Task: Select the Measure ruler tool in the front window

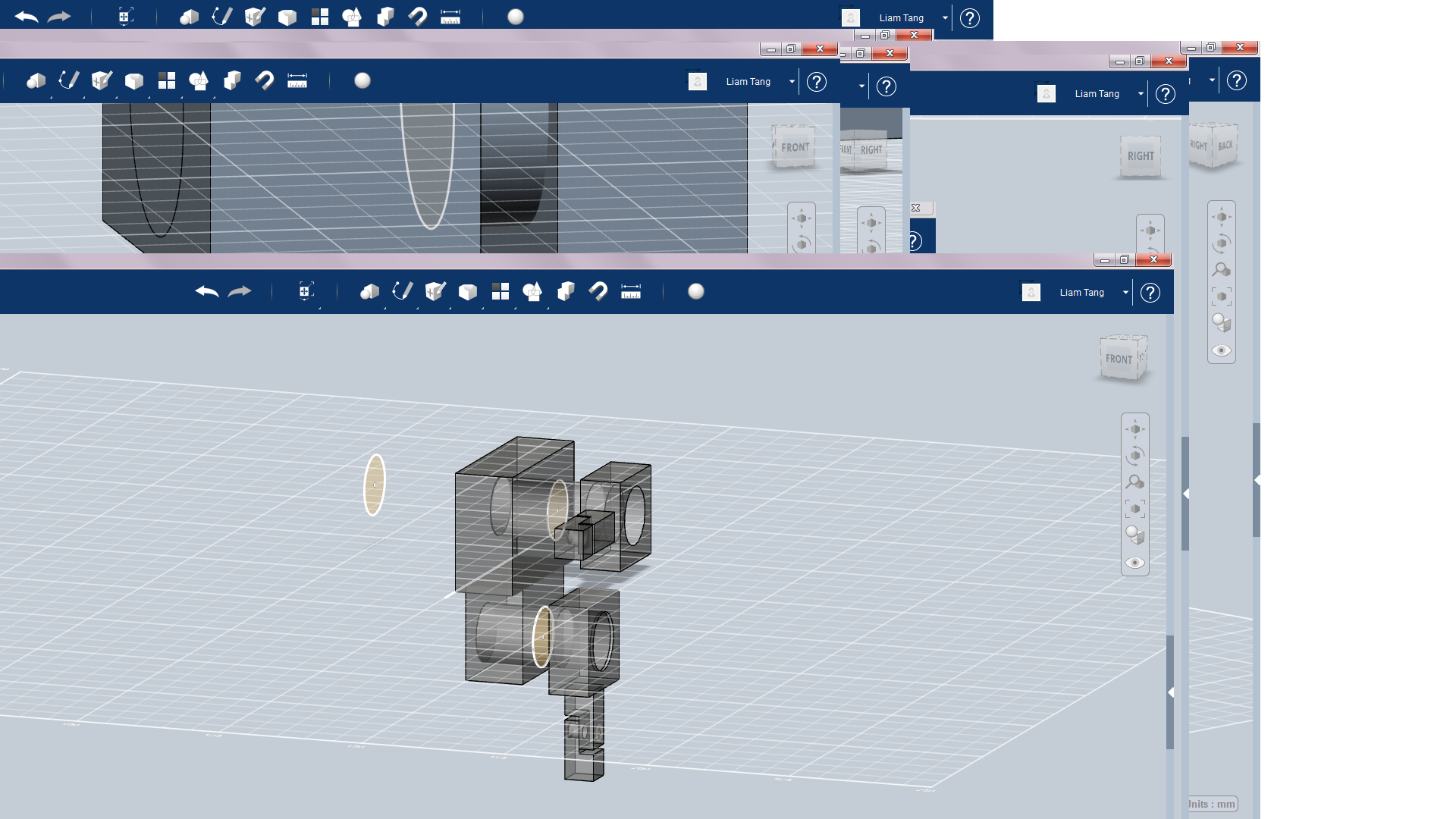Action: (631, 292)
